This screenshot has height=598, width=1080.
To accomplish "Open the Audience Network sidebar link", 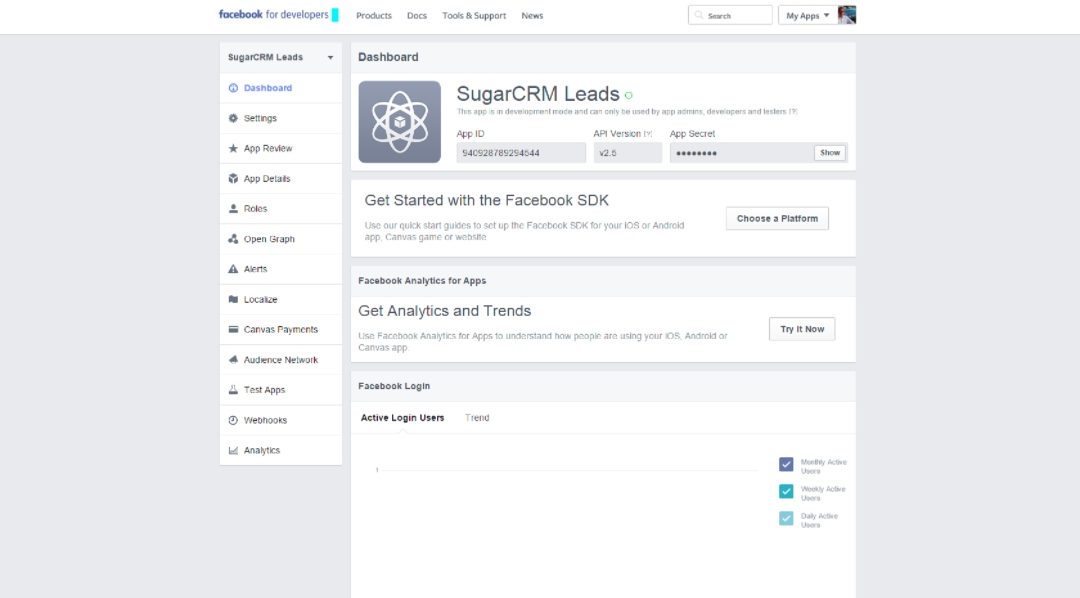I will coord(280,360).
